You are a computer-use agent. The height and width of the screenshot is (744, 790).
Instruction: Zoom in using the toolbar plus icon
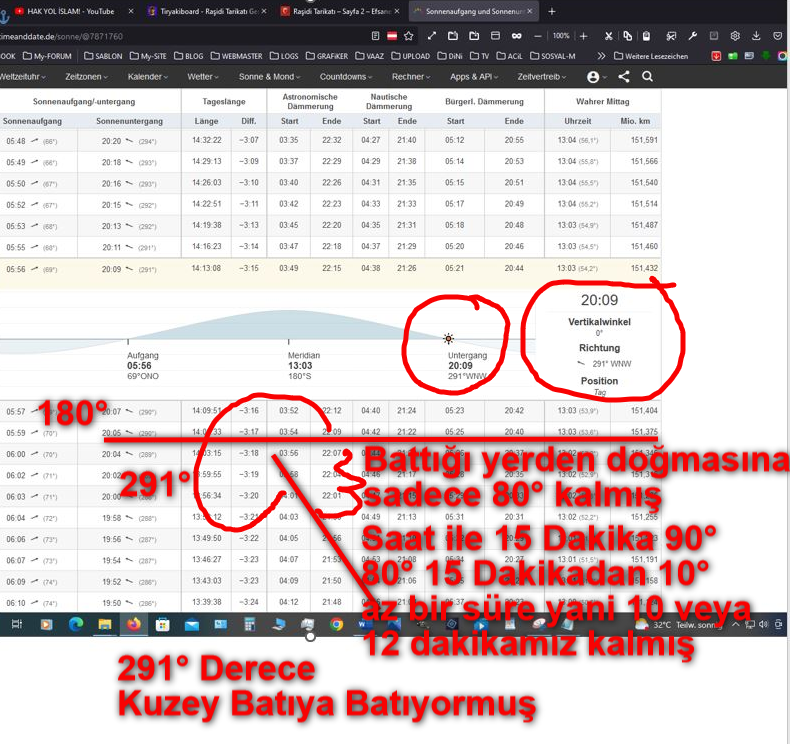tap(582, 35)
